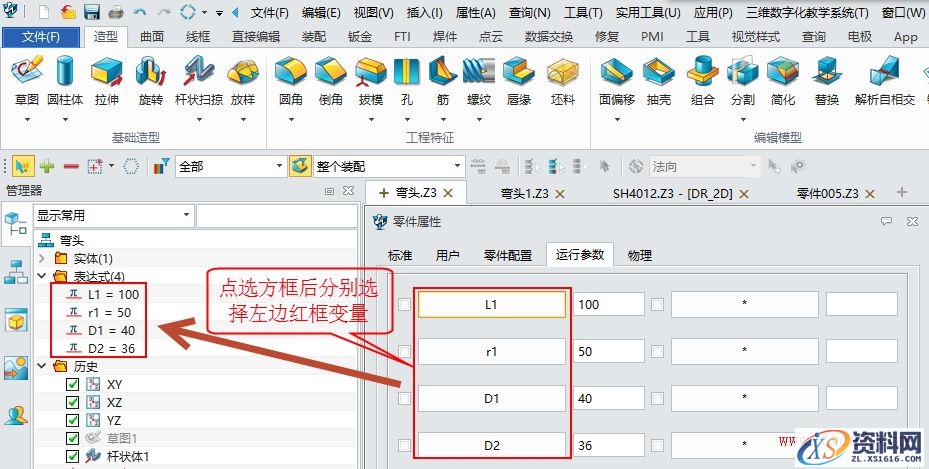The height and width of the screenshot is (469, 929).
Task: Click the red minus remove-selection icon
Action: 71,167
